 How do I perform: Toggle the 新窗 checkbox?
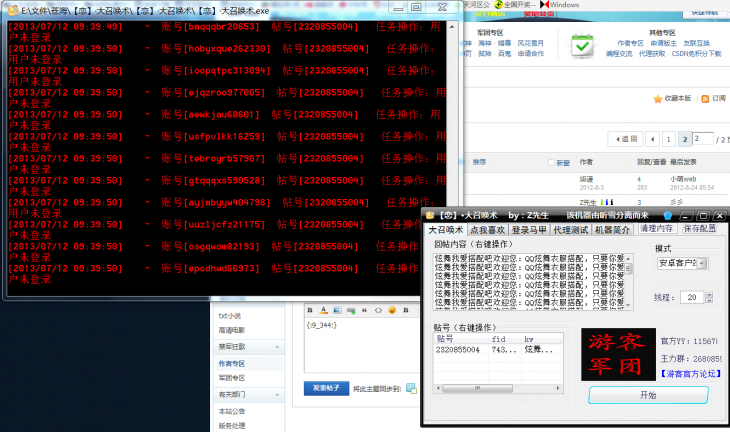[551, 163]
